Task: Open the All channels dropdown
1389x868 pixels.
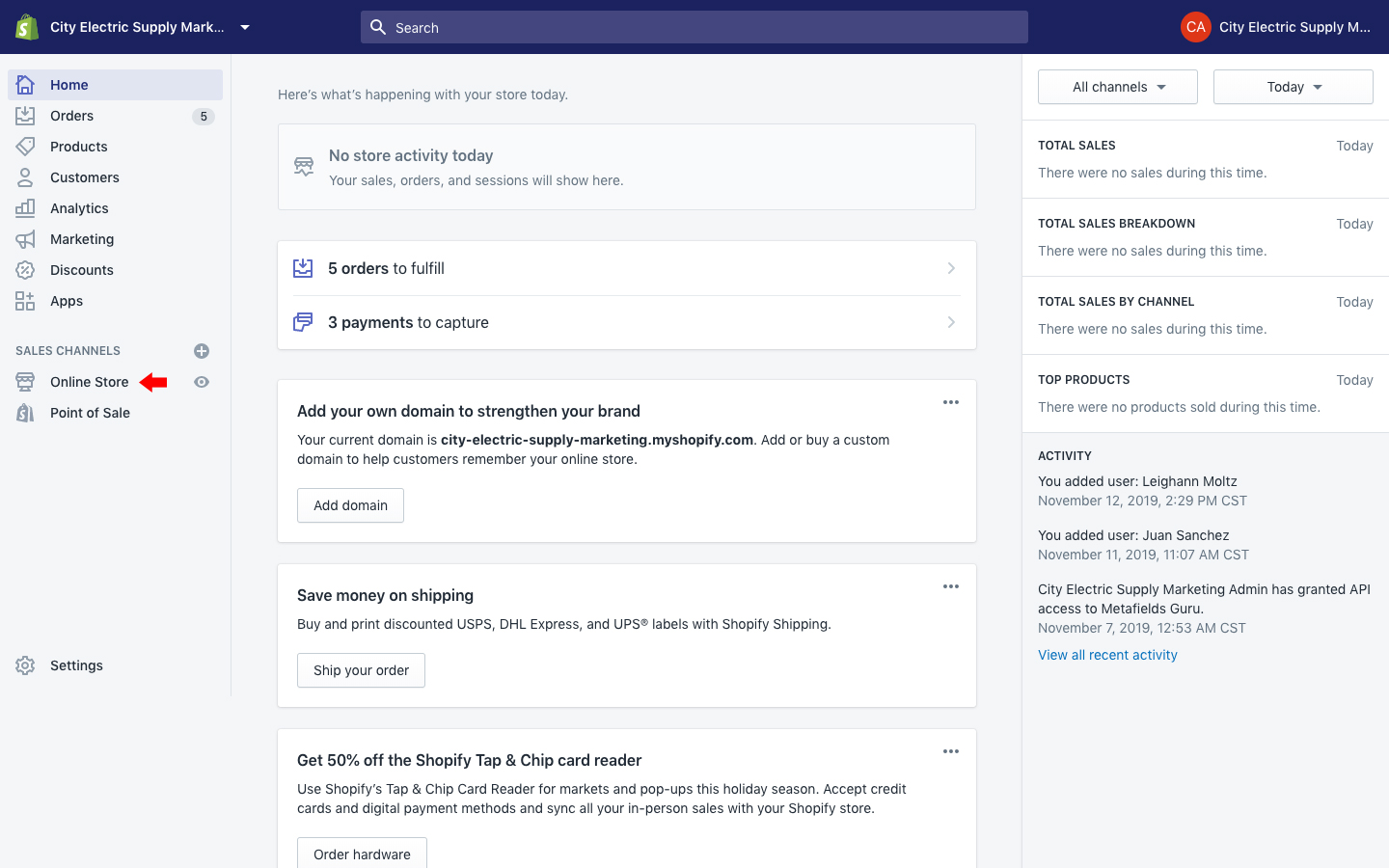Action: (1117, 87)
